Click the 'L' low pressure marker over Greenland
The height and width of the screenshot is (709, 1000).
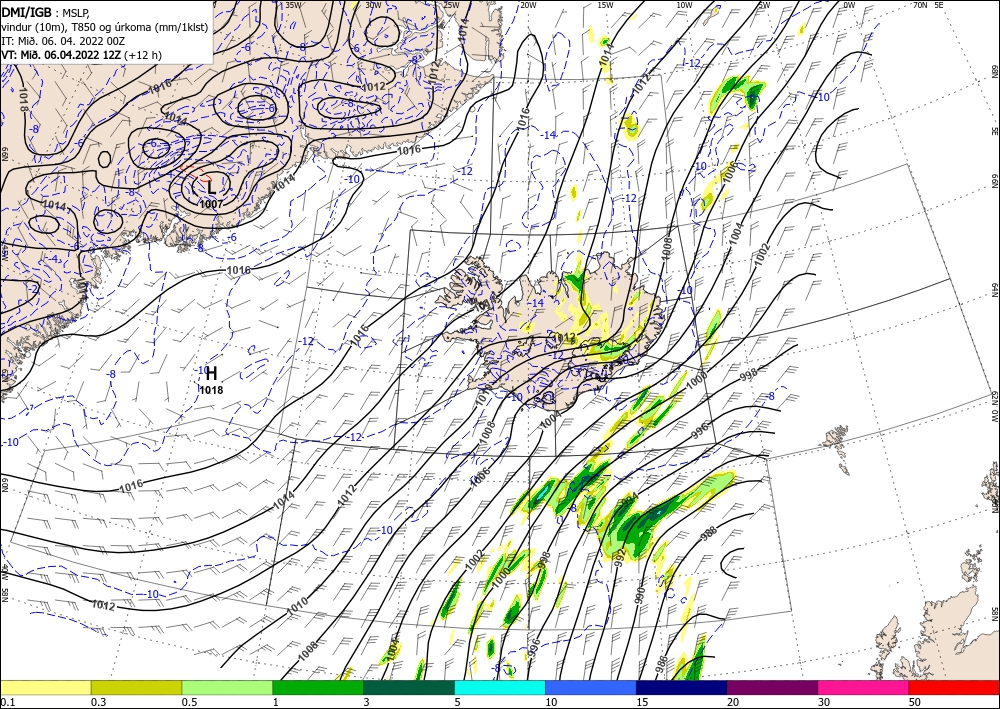tap(211, 188)
